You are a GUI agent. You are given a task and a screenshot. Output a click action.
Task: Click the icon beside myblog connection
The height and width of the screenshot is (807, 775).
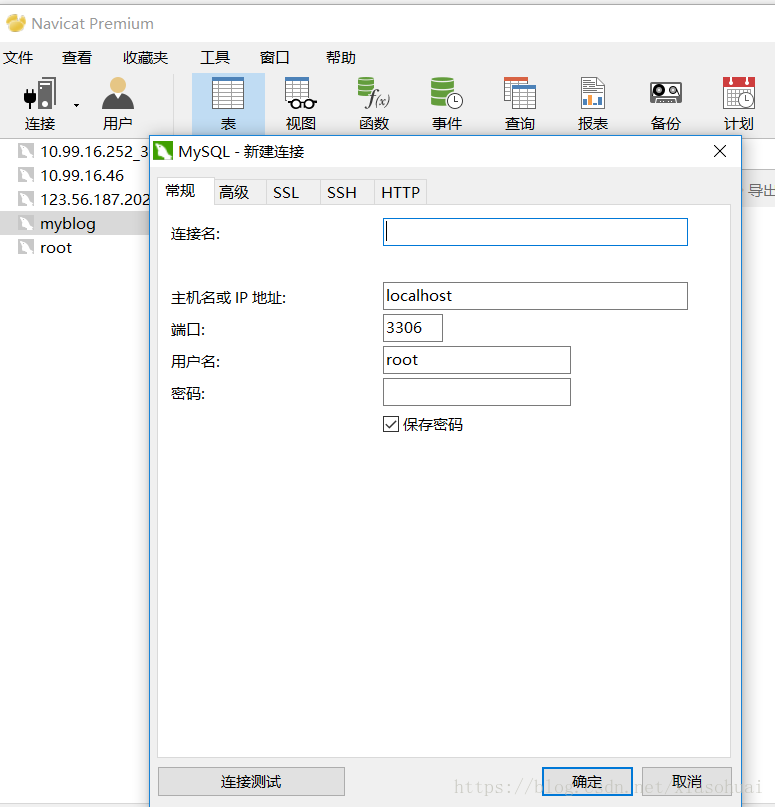26,223
